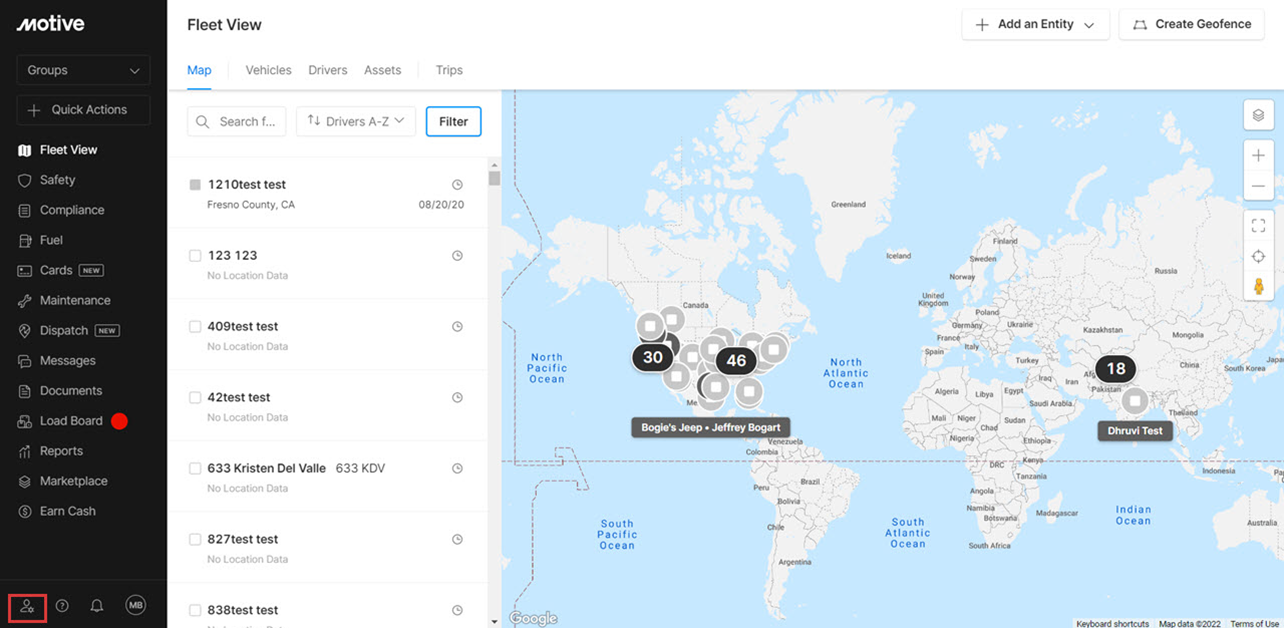Open Fuel in the sidebar
Image resolution: width=1284 pixels, height=628 pixels.
(x=51, y=240)
